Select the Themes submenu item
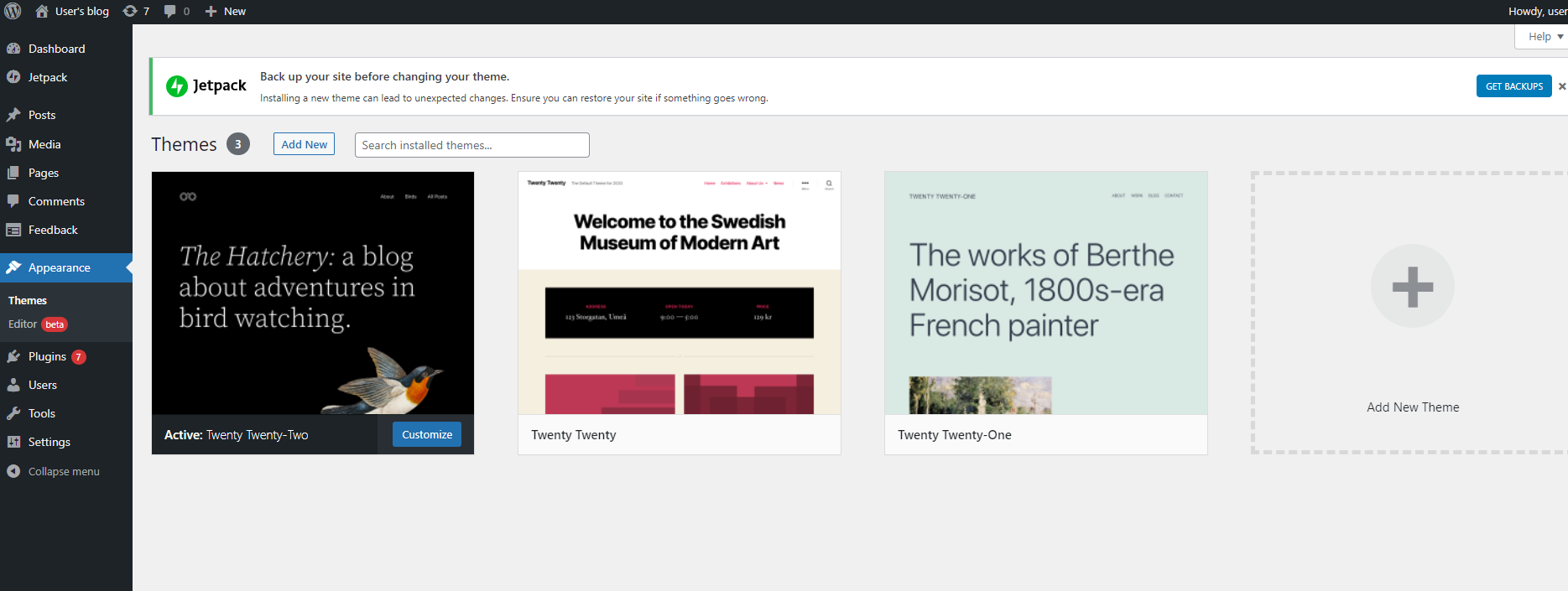 pyautogui.click(x=28, y=300)
